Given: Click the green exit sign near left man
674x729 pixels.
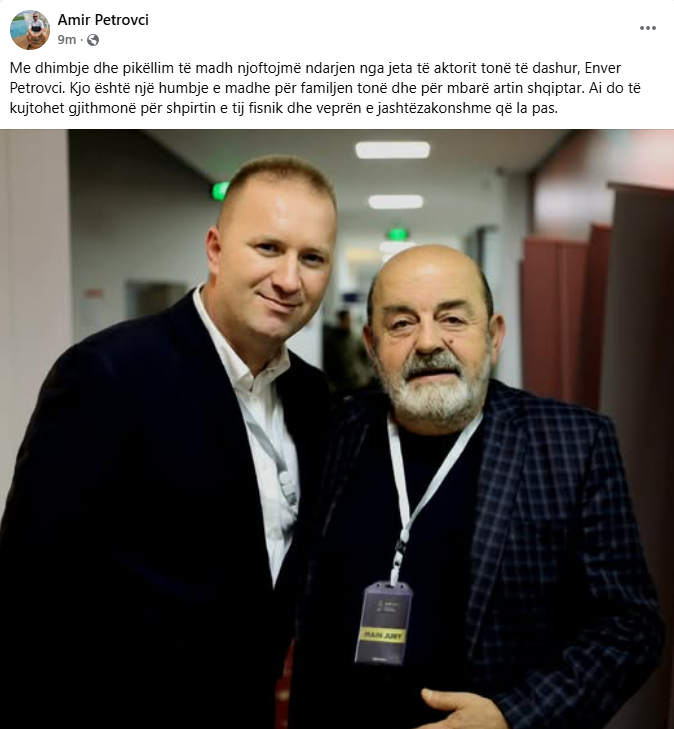Looking at the screenshot, I should (220, 191).
